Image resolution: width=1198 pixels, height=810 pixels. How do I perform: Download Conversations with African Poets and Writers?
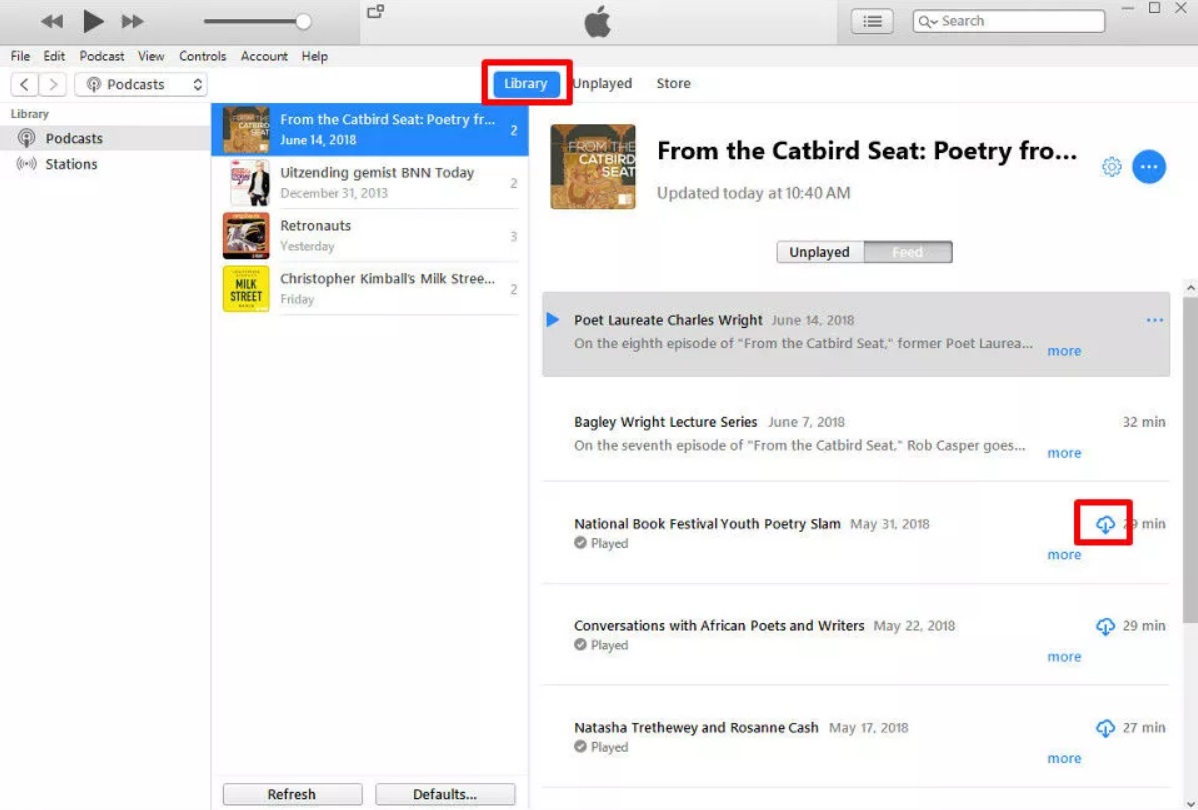click(x=1105, y=626)
